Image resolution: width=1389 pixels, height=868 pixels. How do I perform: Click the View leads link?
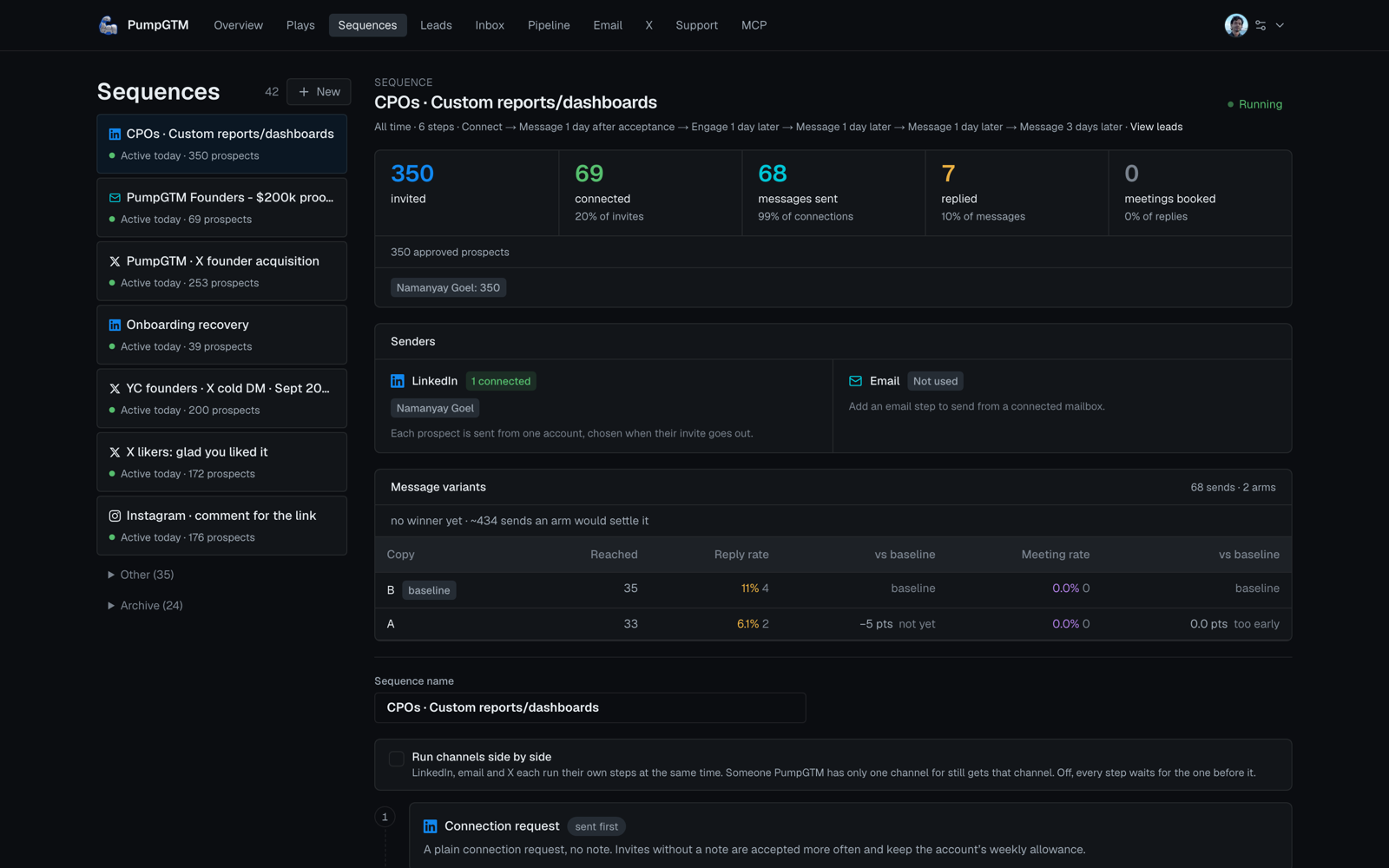[x=1156, y=127]
